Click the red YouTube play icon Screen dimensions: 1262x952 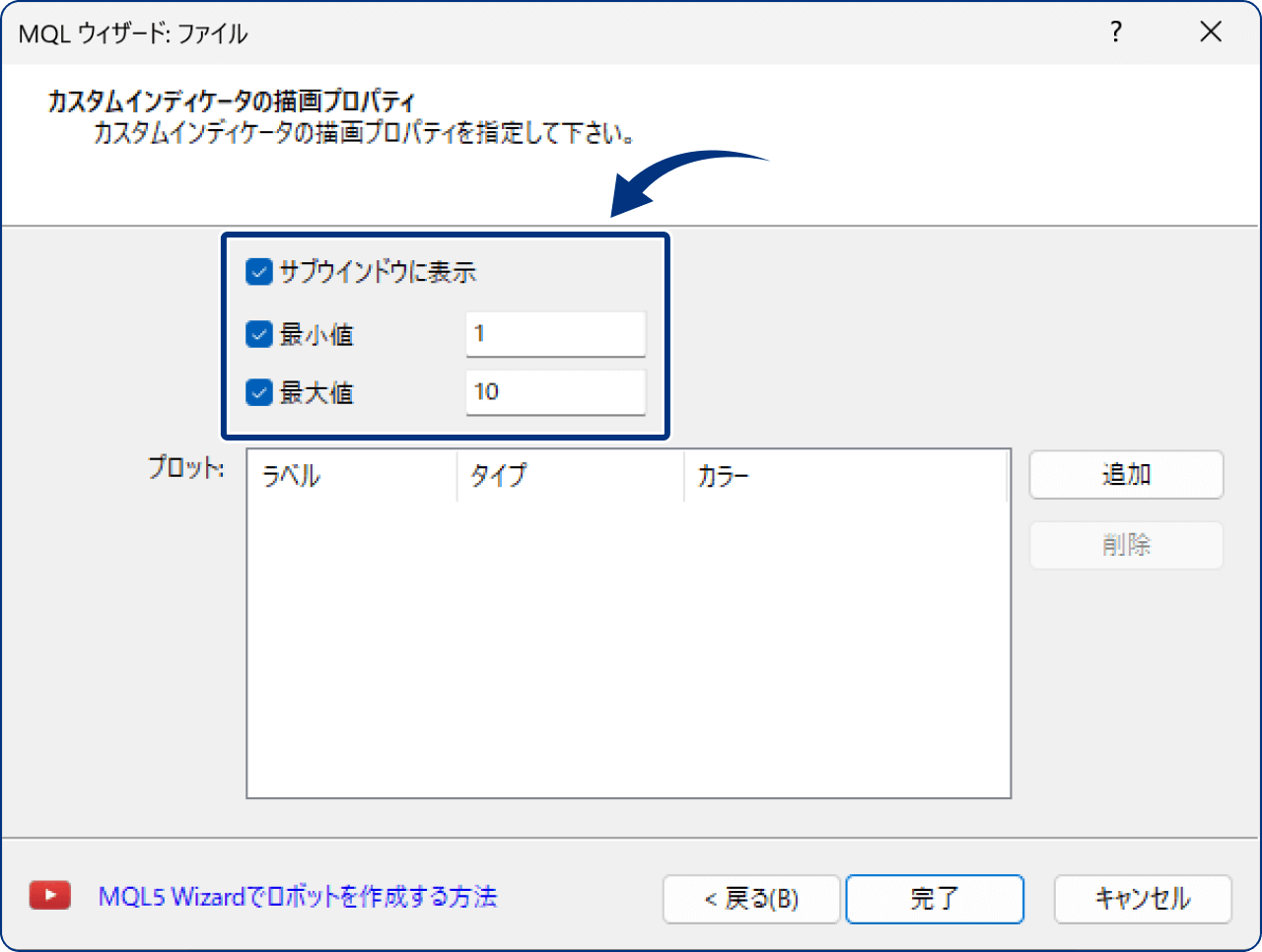(x=49, y=896)
